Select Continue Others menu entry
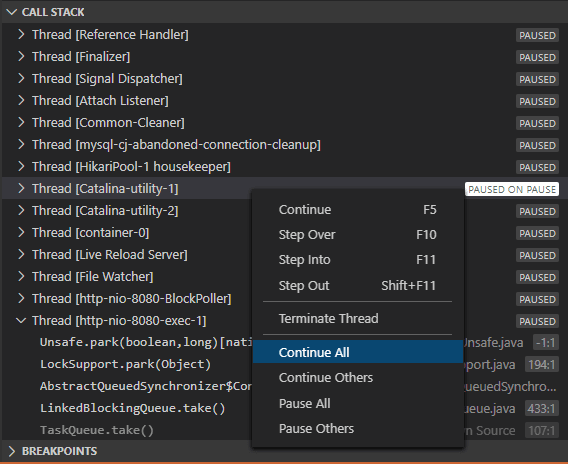Image resolution: width=568 pixels, height=464 pixels. [x=358, y=378]
